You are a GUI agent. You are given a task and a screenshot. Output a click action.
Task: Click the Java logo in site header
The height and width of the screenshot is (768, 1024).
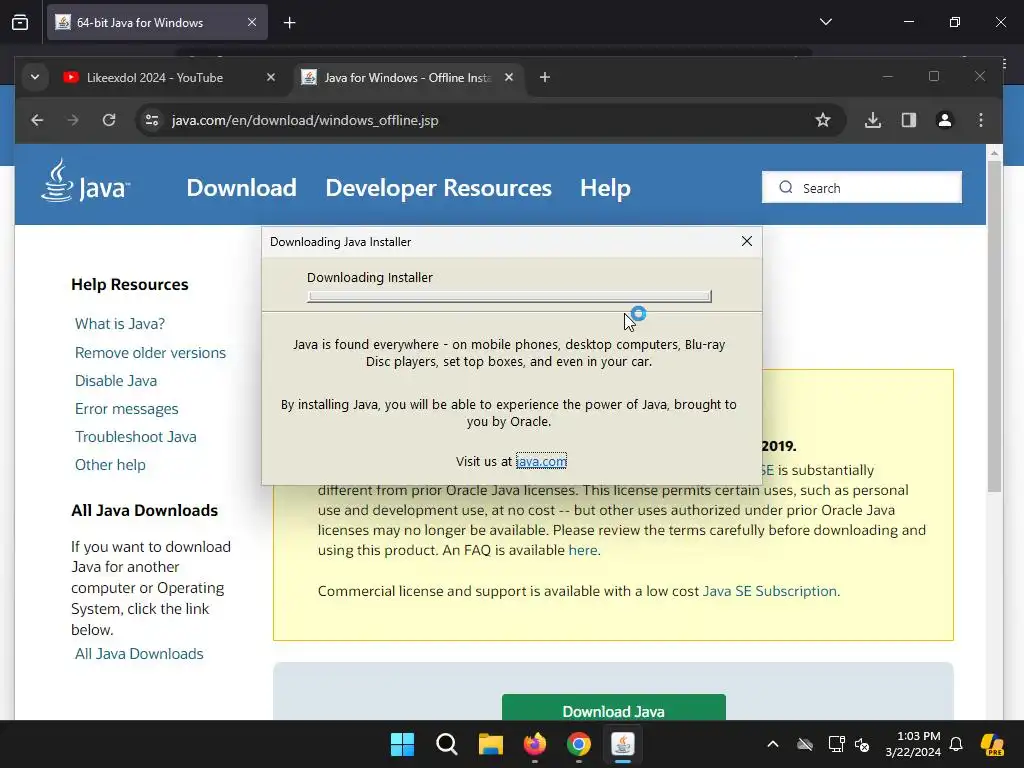point(86,182)
